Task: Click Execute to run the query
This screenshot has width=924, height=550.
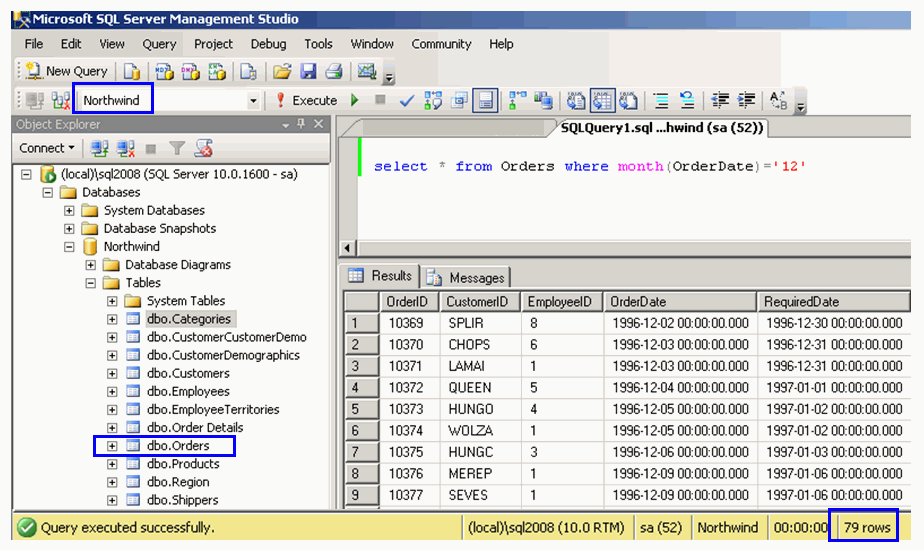Action: pos(306,100)
